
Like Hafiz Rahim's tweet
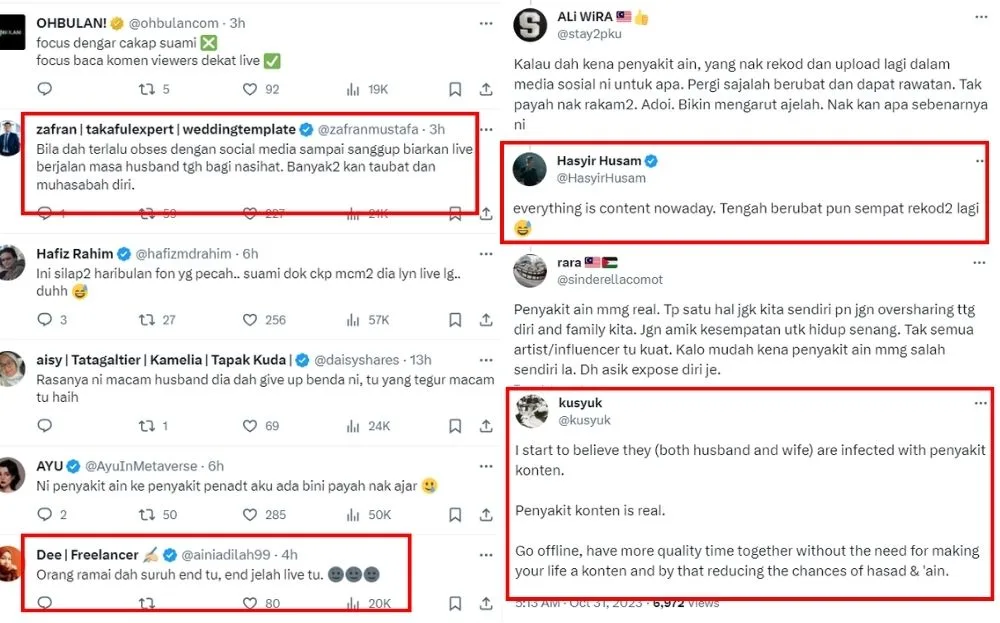(250, 320)
